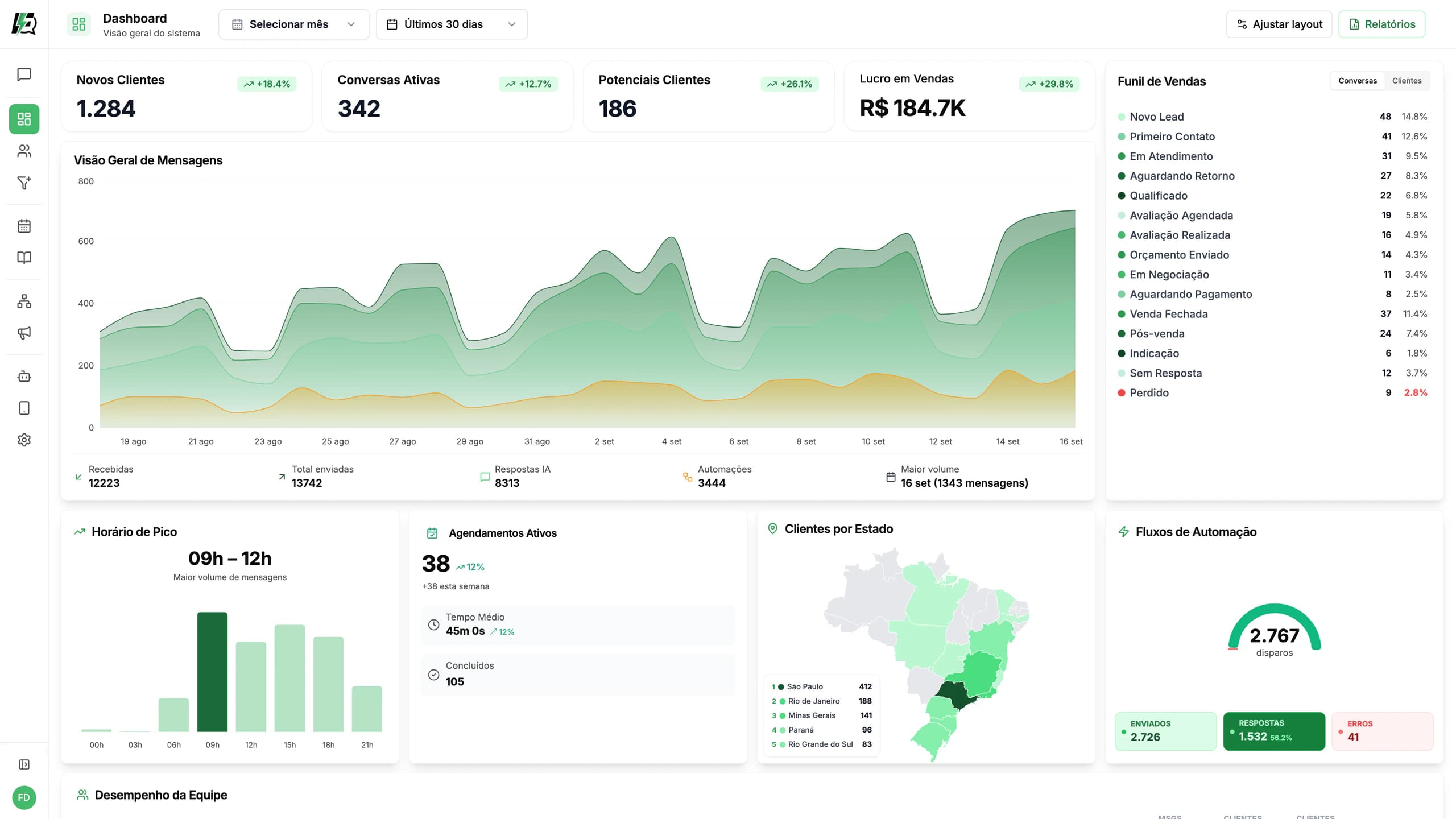Click the Novo Lead color dot
This screenshot has width=1456, height=819.
1122,117
